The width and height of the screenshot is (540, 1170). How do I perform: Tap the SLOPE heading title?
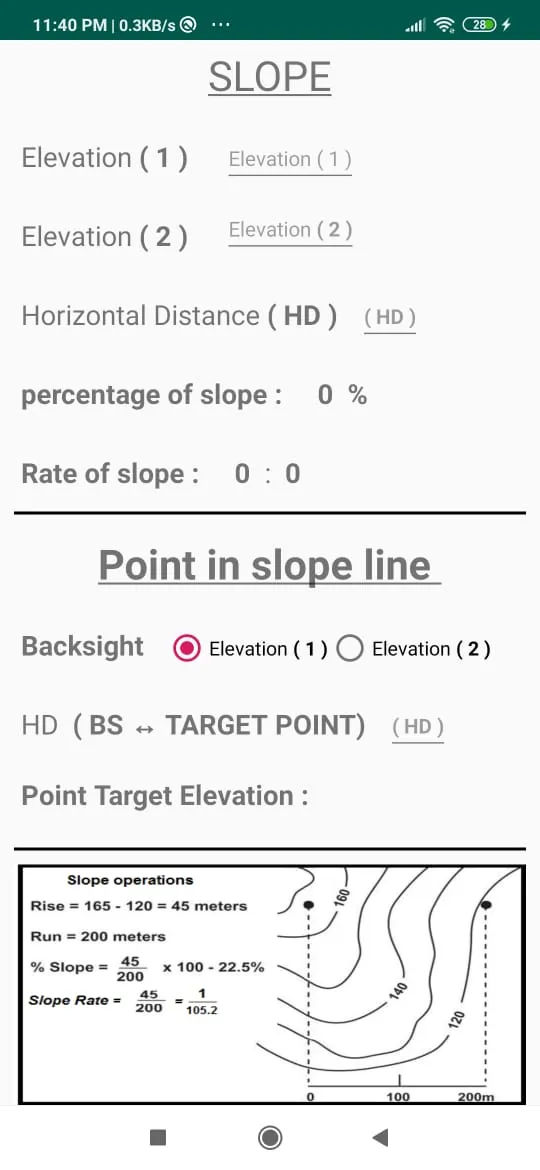[269, 77]
